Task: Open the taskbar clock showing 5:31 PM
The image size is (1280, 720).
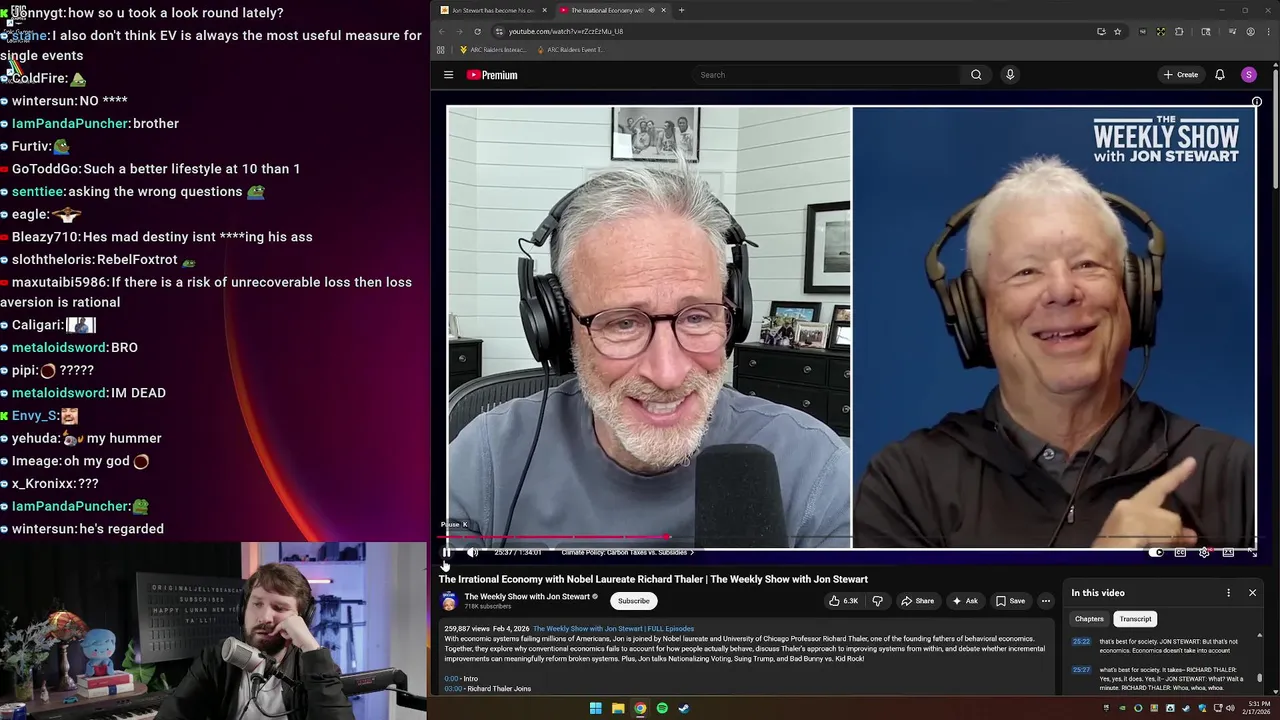Action: click(x=1257, y=708)
